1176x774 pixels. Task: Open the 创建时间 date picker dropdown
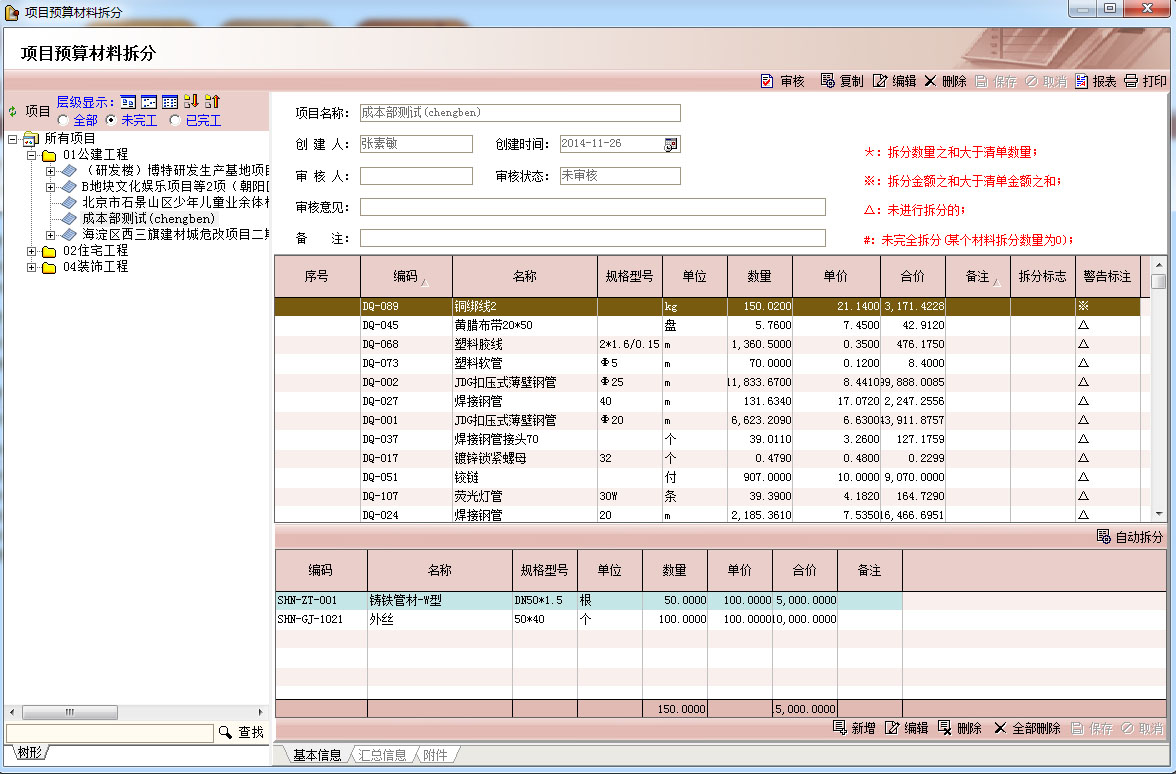coord(671,144)
